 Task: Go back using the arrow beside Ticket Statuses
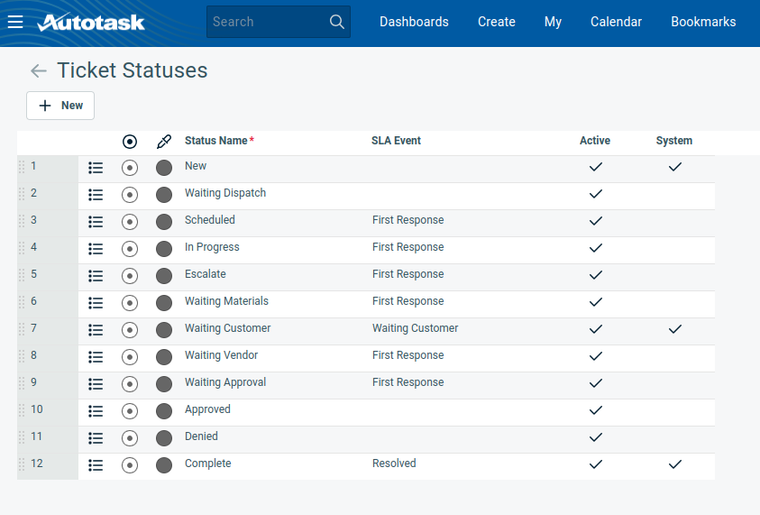[x=38, y=71]
